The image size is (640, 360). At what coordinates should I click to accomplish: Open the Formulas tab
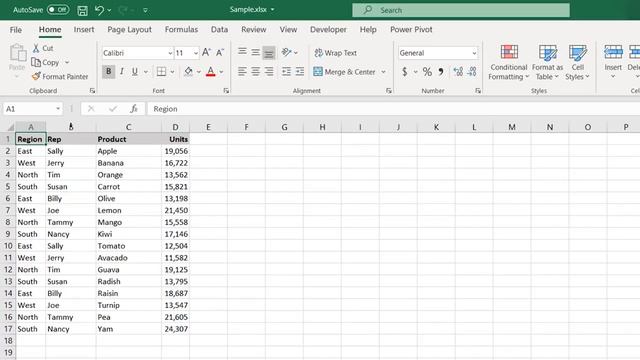[x=181, y=29]
